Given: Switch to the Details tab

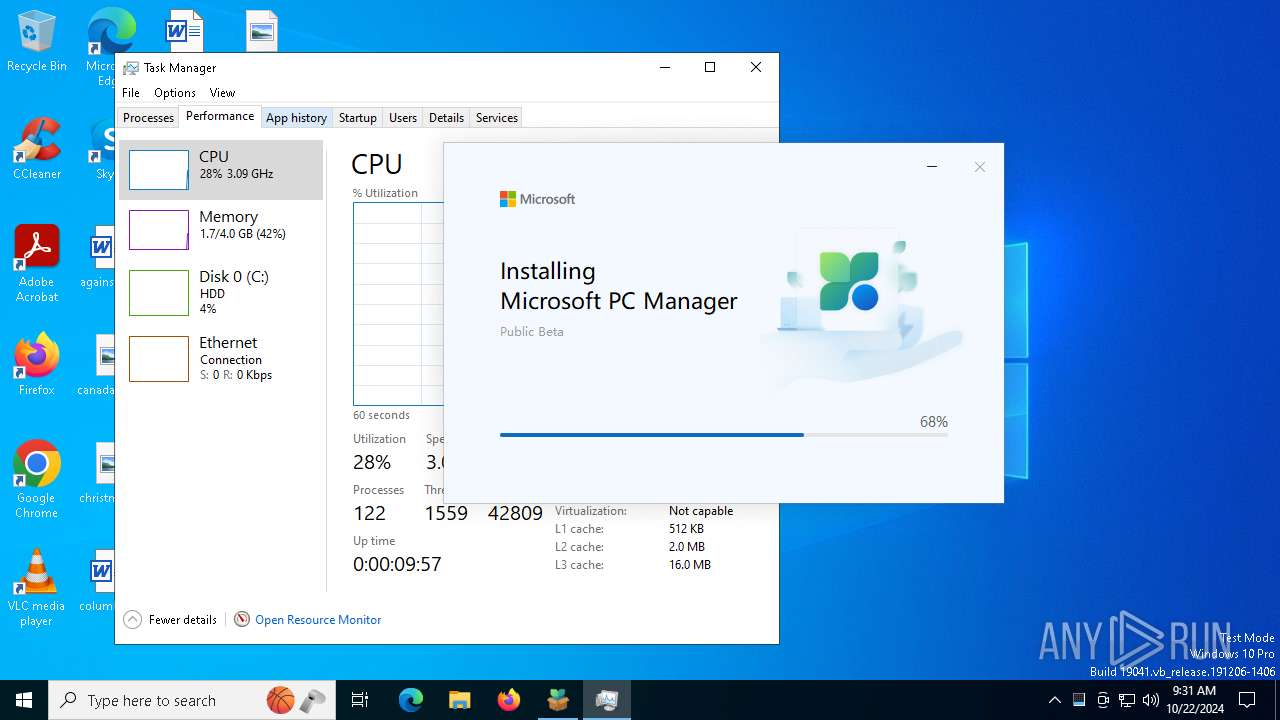Looking at the screenshot, I should tap(446, 117).
